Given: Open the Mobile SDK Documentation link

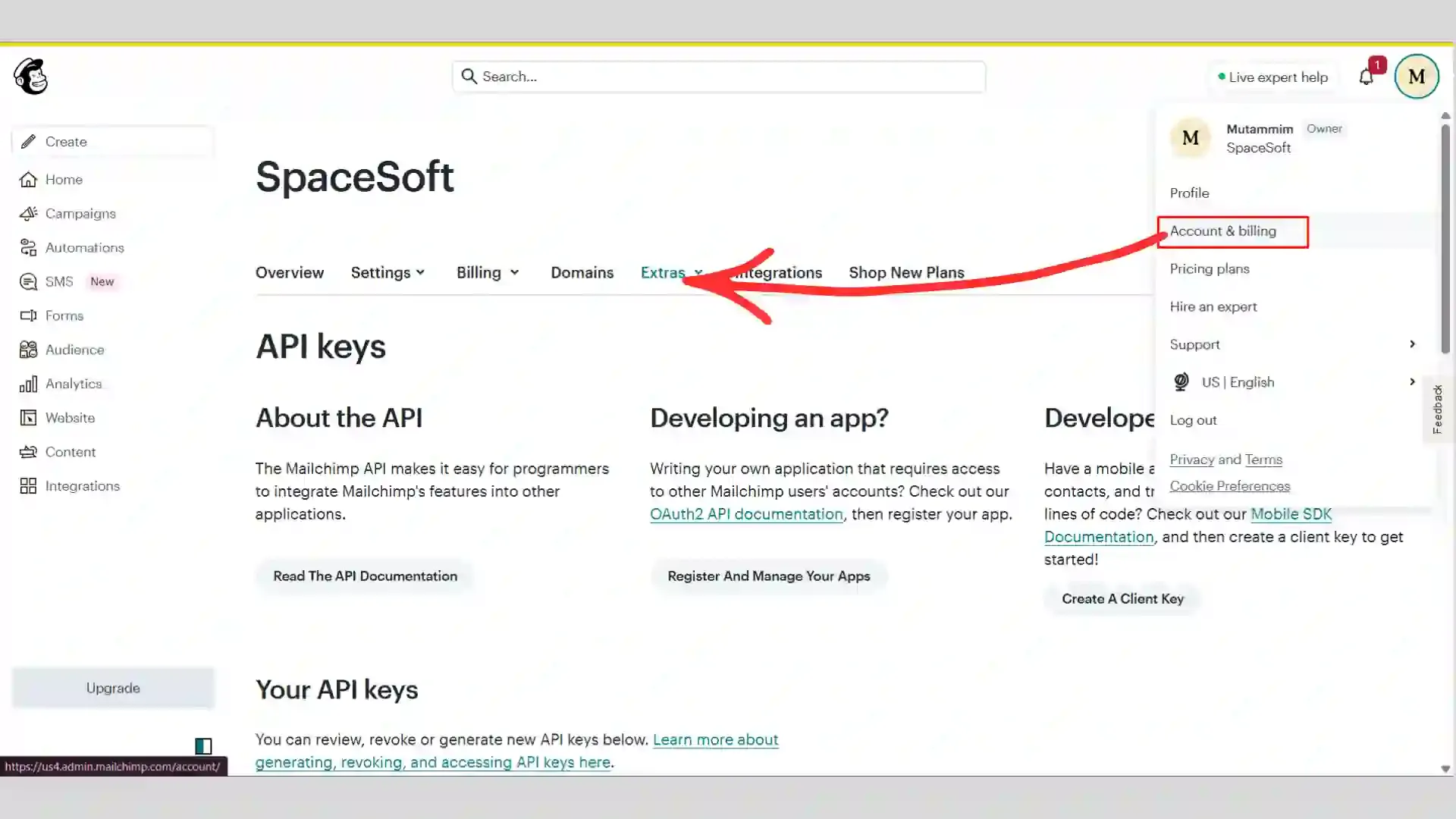Looking at the screenshot, I should click(x=1291, y=514).
